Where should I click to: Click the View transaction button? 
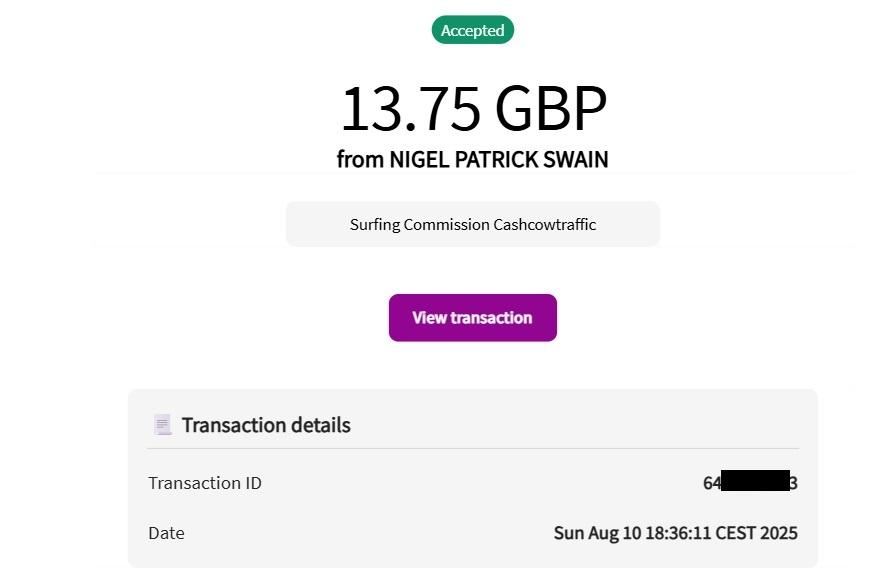[x=473, y=318]
